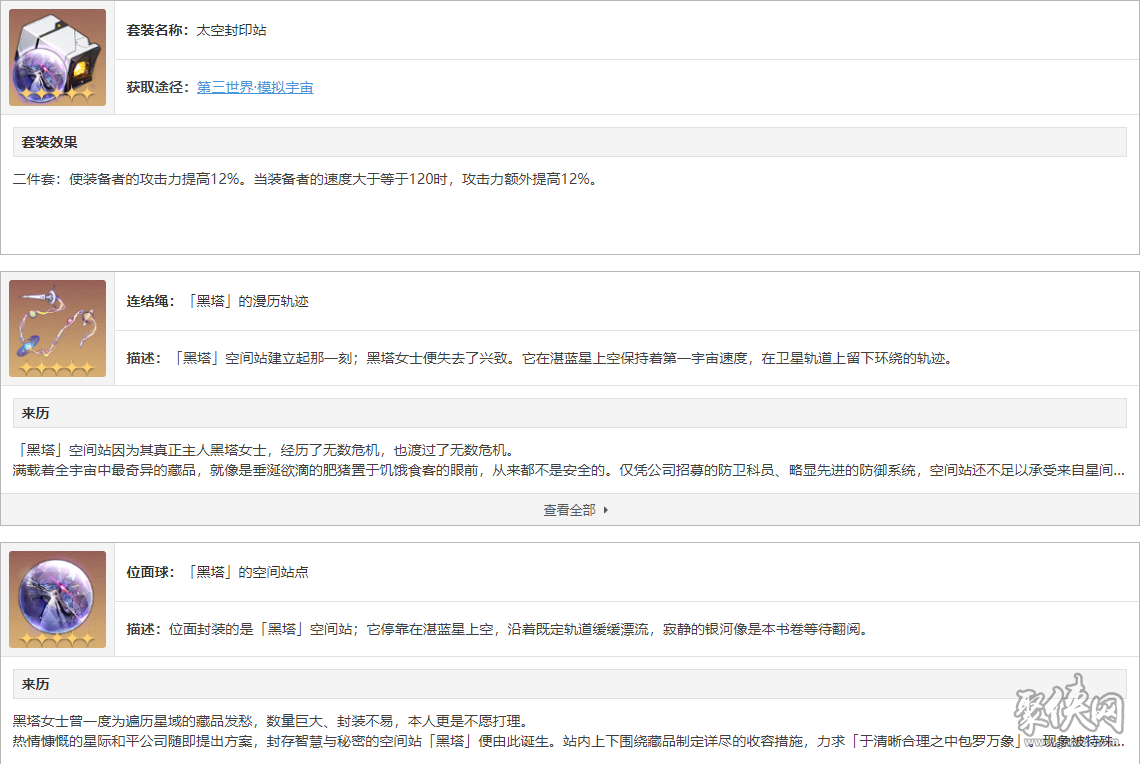The image size is (1140, 764).
Task: Click the 来历 header under 连结绳
Action: click(569, 413)
